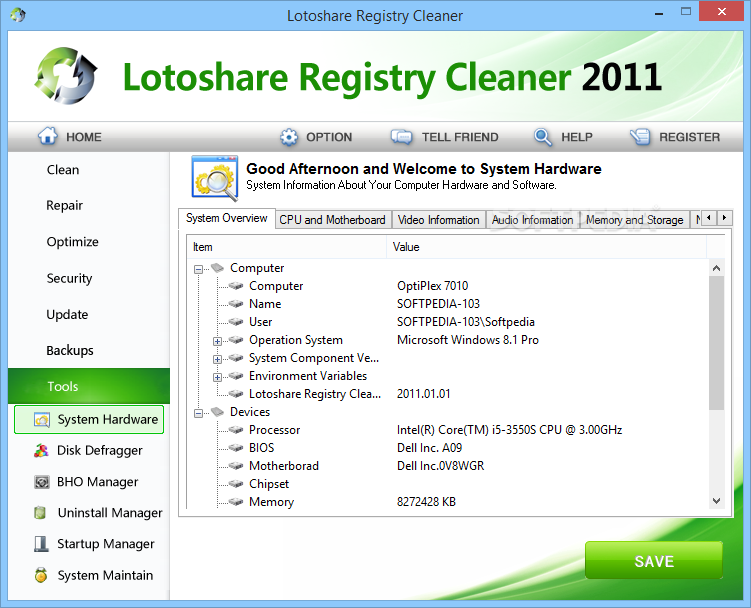Open the CPU and Motherboard tab
The height and width of the screenshot is (608, 751).
click(x=333, y=219)
